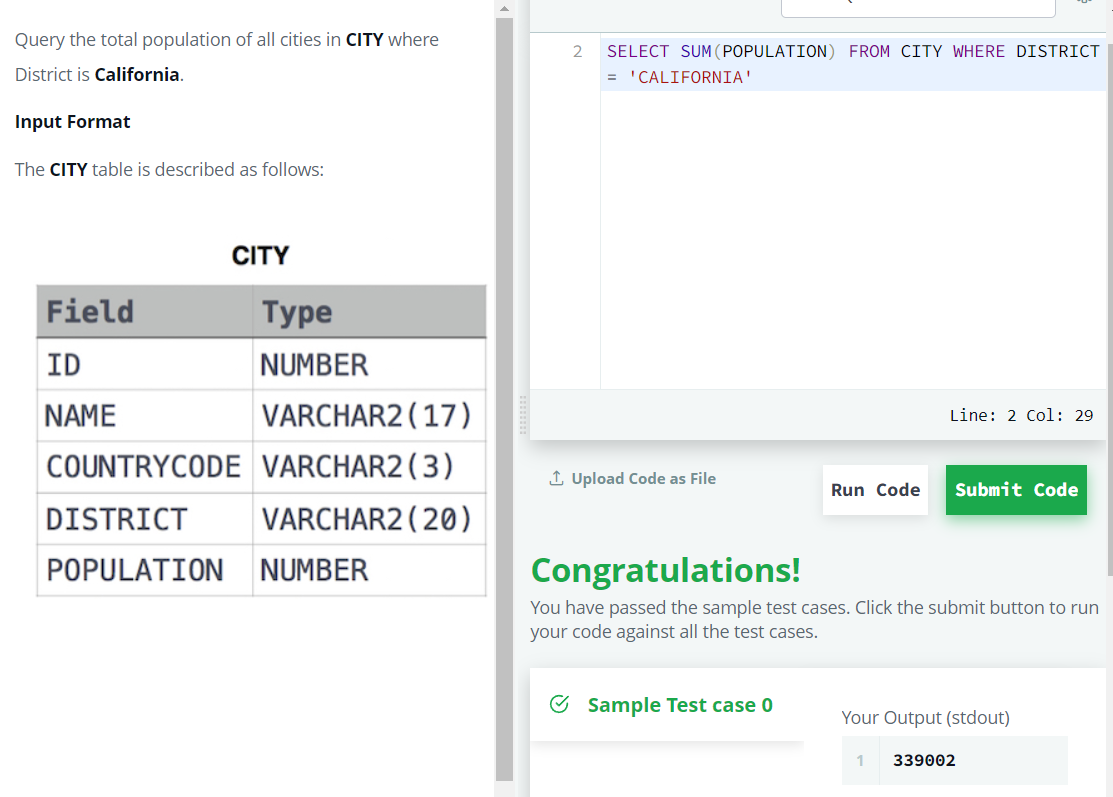Screen dimensions: 1113x797
Task: Click the green Submit Code button
Action: point(1016,490)
